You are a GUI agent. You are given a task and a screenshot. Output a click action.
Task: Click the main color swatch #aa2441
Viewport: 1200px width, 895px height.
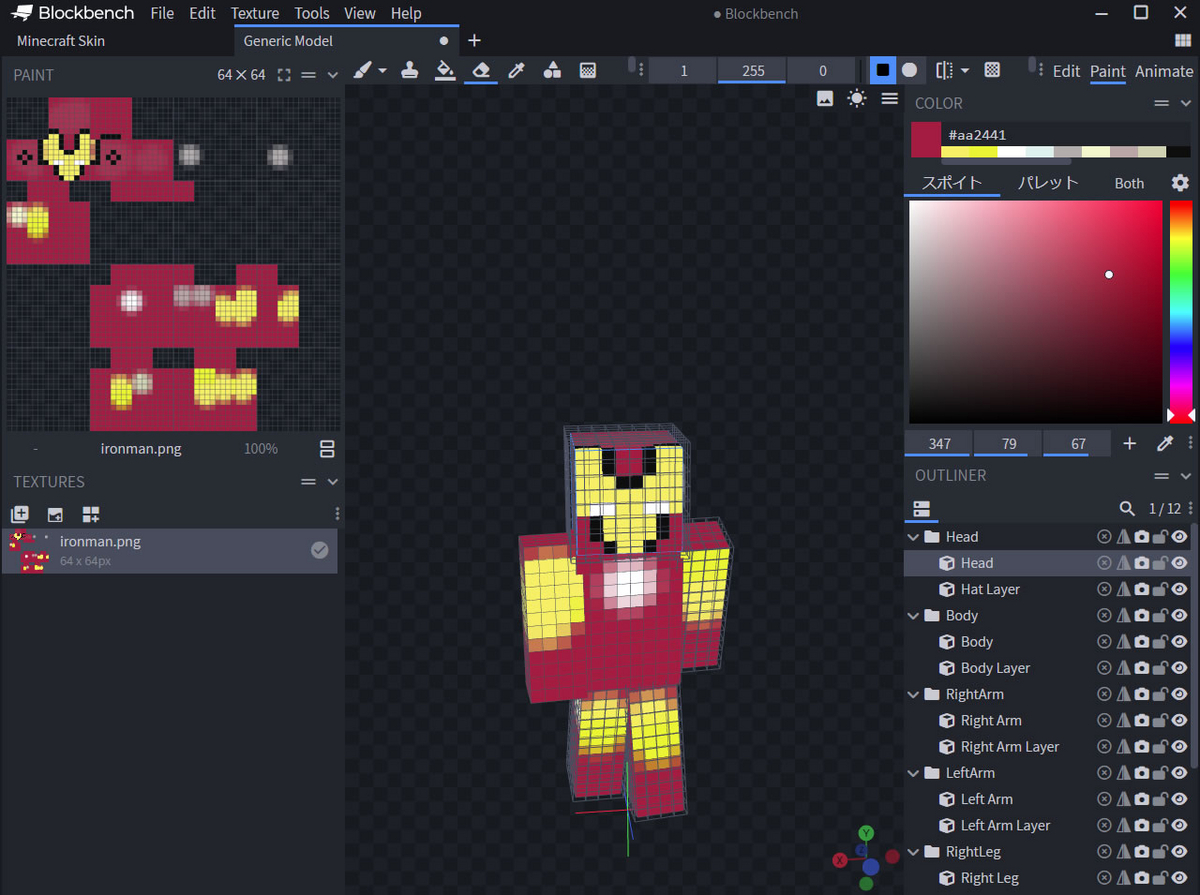tap(926, 140)
